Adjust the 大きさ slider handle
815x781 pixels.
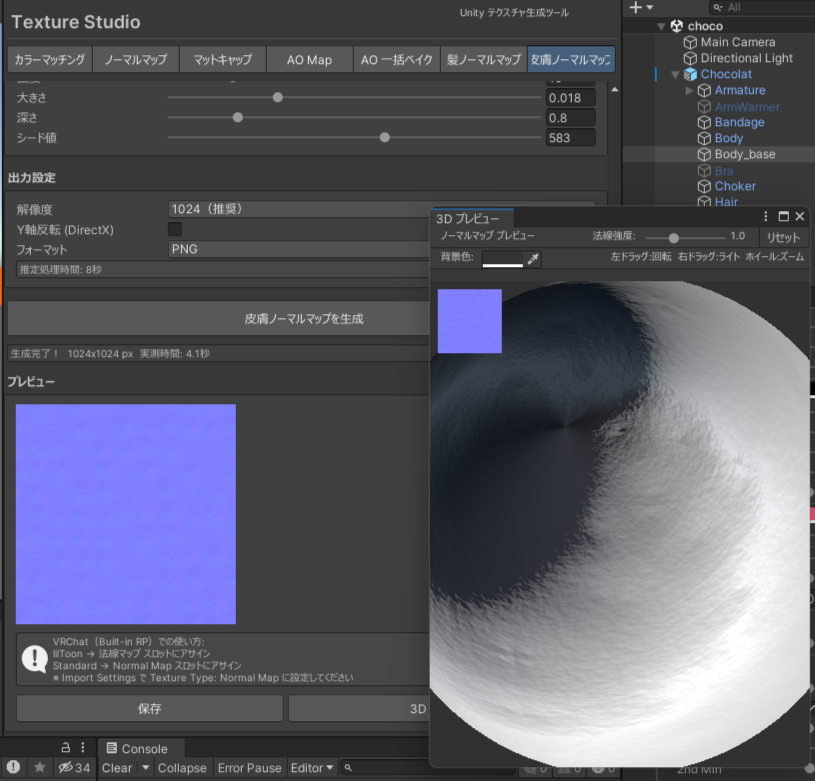point(278,97)
